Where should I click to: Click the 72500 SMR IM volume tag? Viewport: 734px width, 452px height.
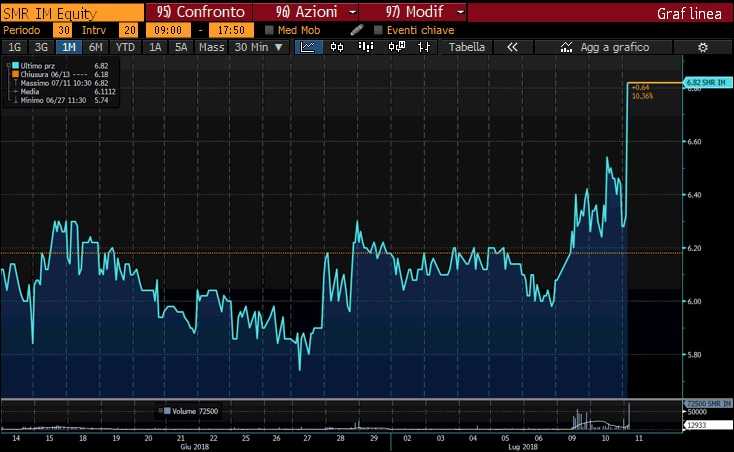click(708, 403)
